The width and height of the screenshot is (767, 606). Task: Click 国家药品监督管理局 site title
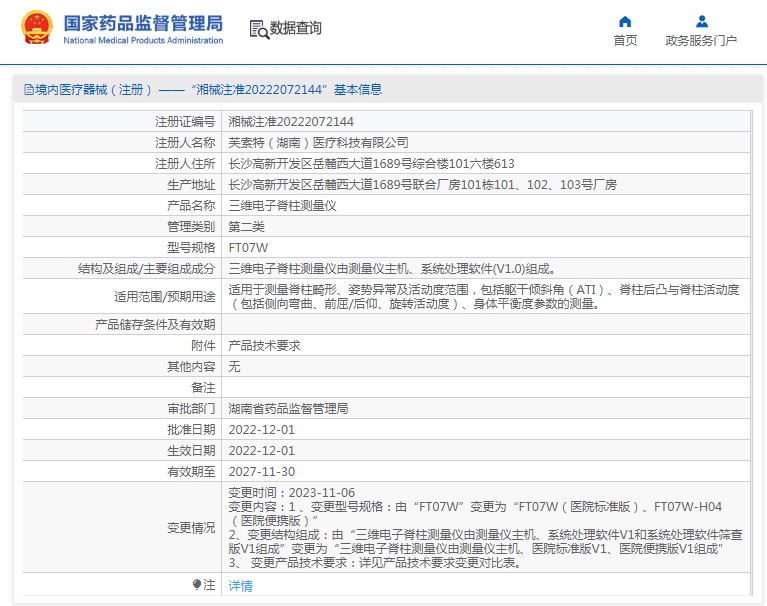point(143,23)
